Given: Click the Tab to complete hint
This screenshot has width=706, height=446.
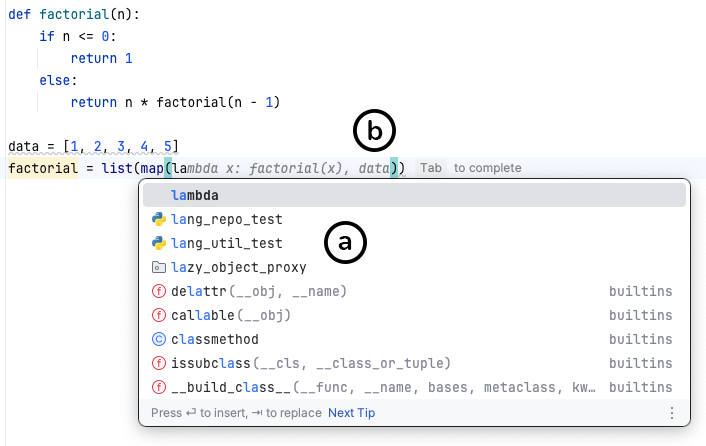Looking at the screenshot, I should click(468, 168).
